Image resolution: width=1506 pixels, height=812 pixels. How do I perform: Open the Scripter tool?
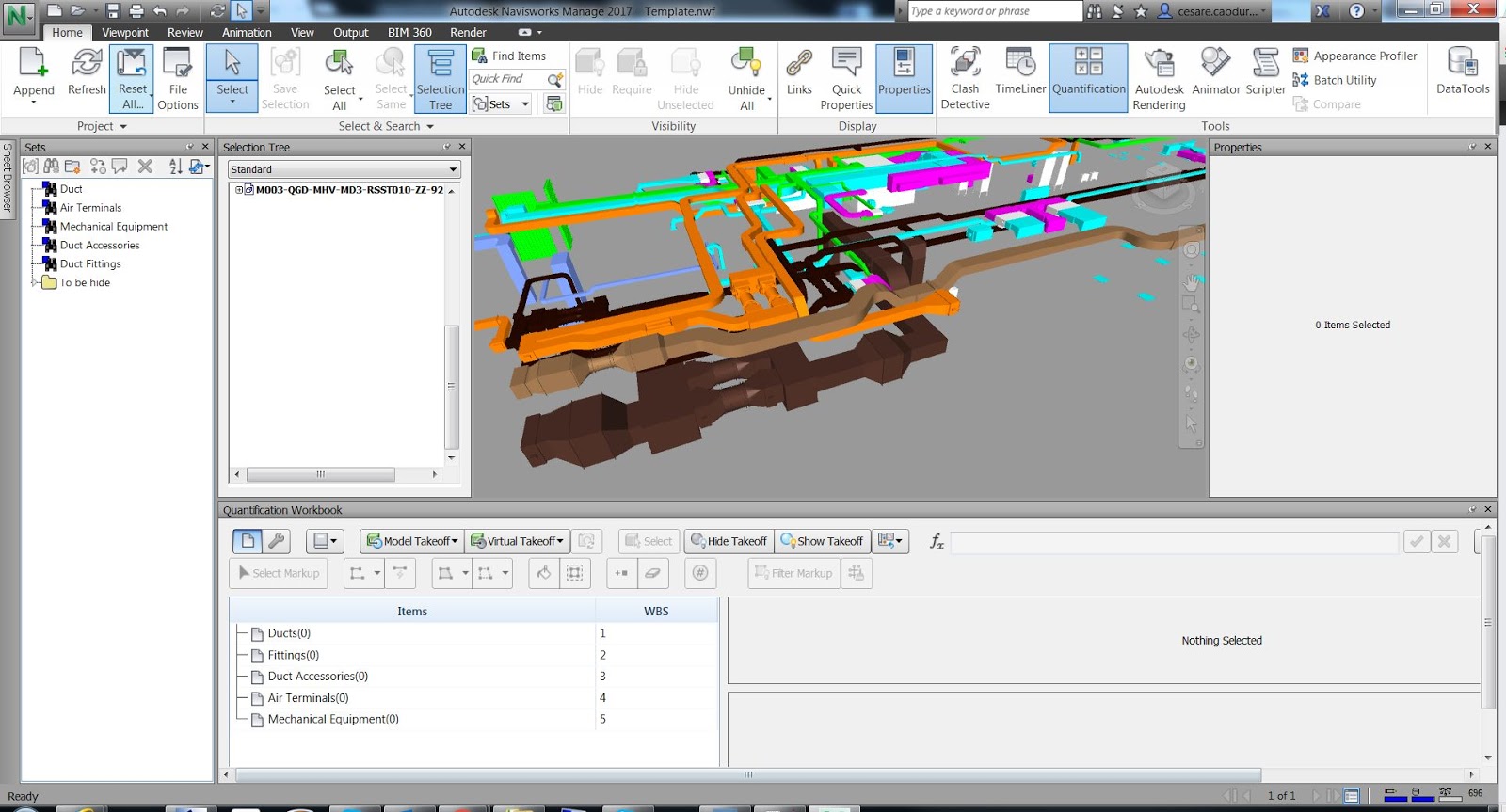pyautogui.click(x=1265, y=72)
